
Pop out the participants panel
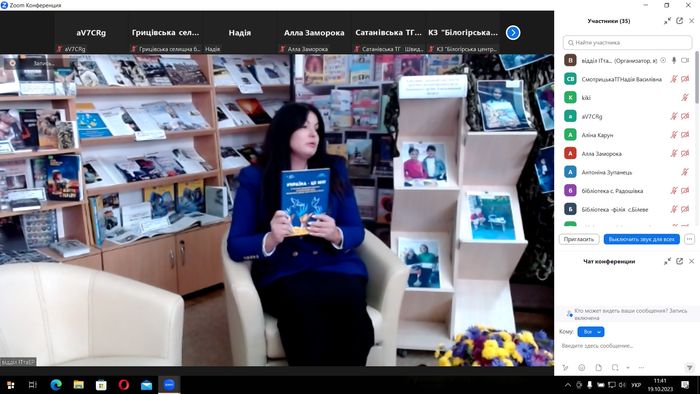click(679, 21)
